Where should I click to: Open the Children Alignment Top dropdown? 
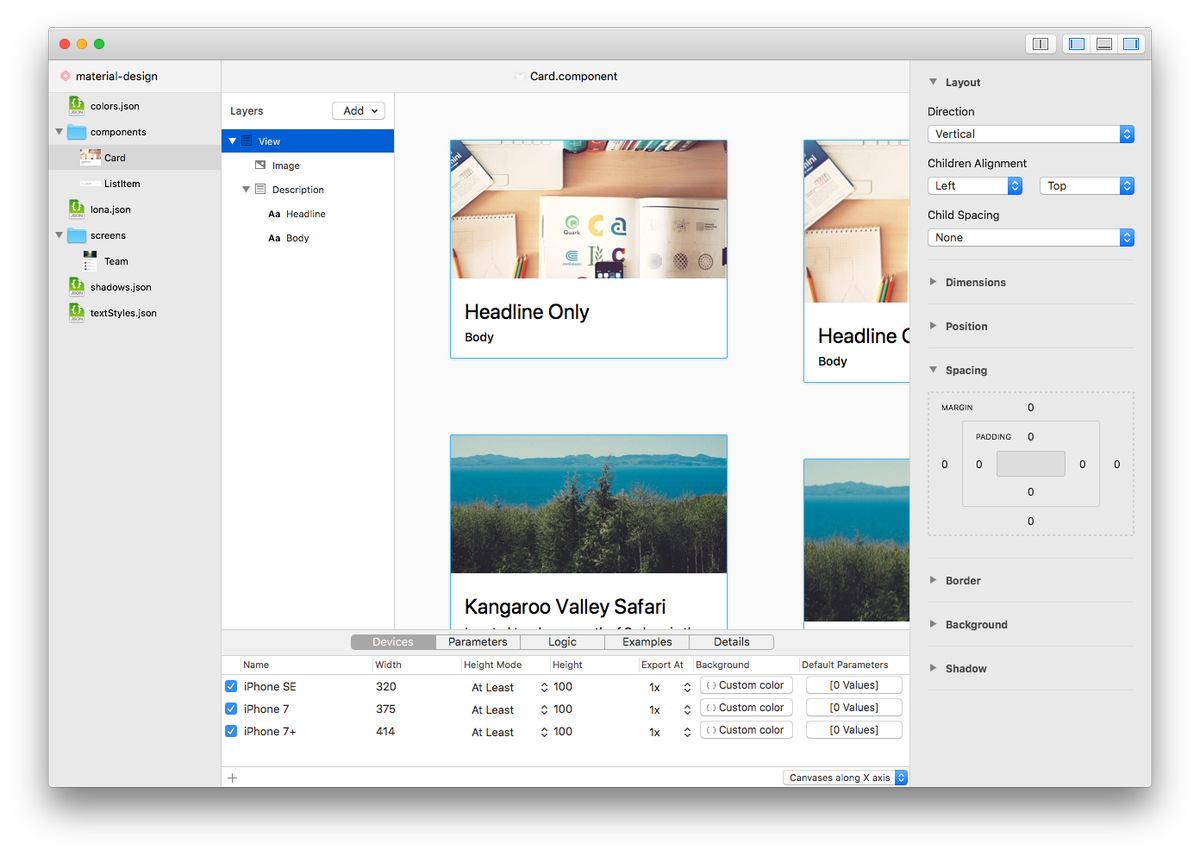point(1087,186)
